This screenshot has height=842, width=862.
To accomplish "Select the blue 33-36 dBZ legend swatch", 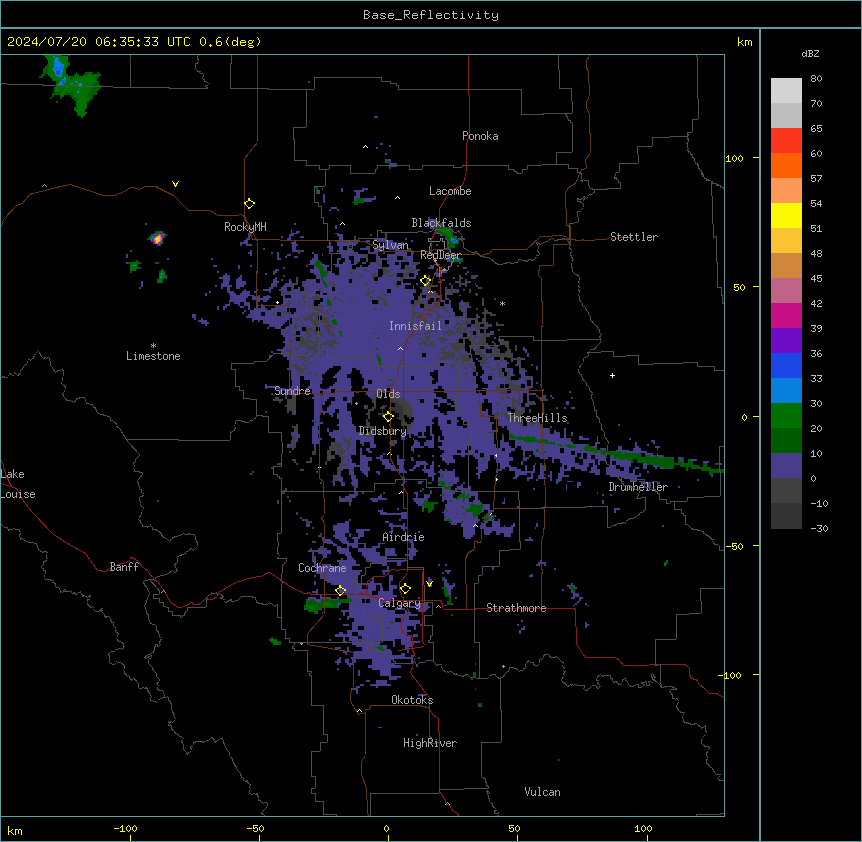I will [x=786, y=365].
